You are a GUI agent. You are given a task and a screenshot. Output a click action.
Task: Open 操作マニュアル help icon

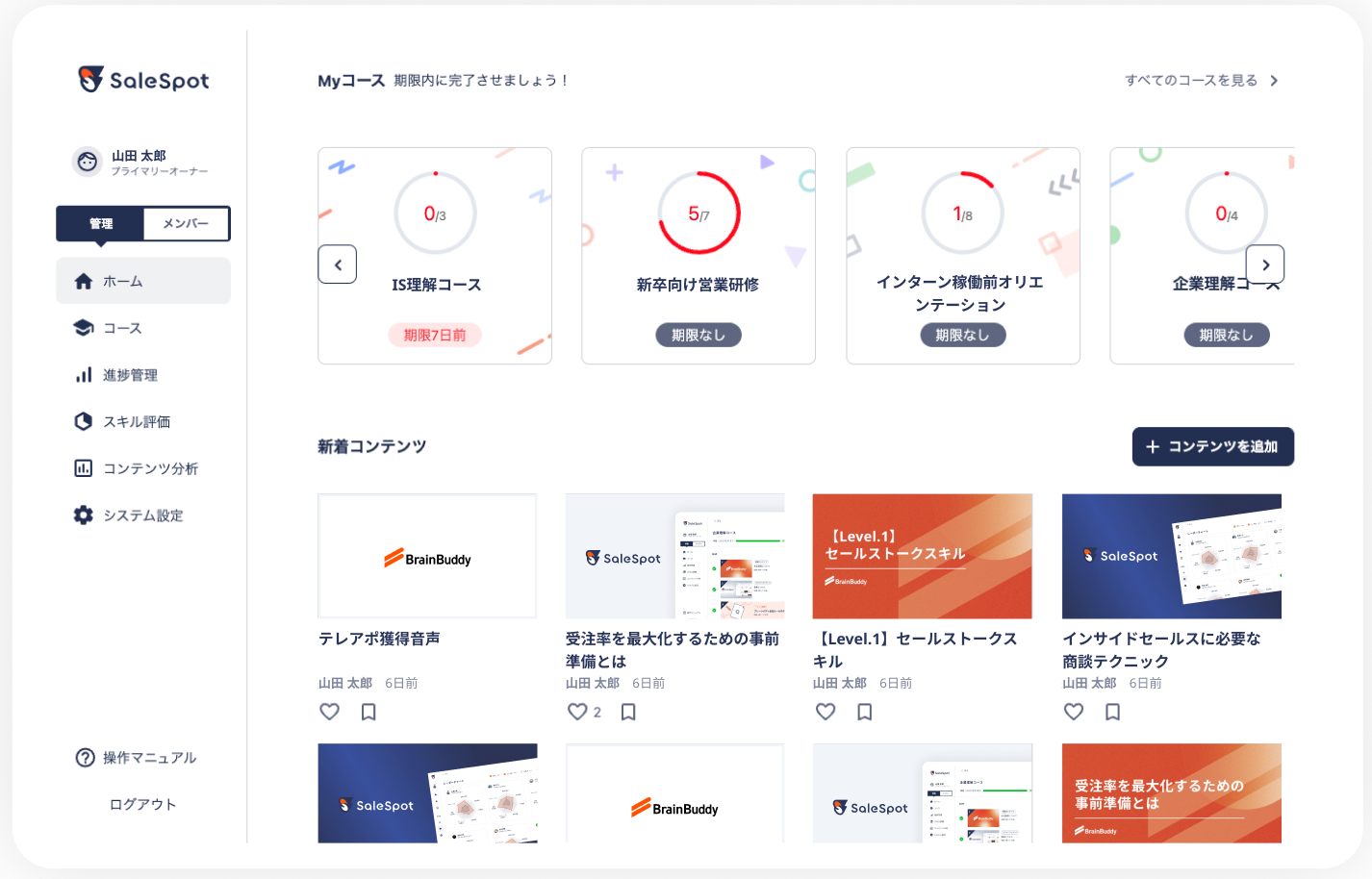85,758
